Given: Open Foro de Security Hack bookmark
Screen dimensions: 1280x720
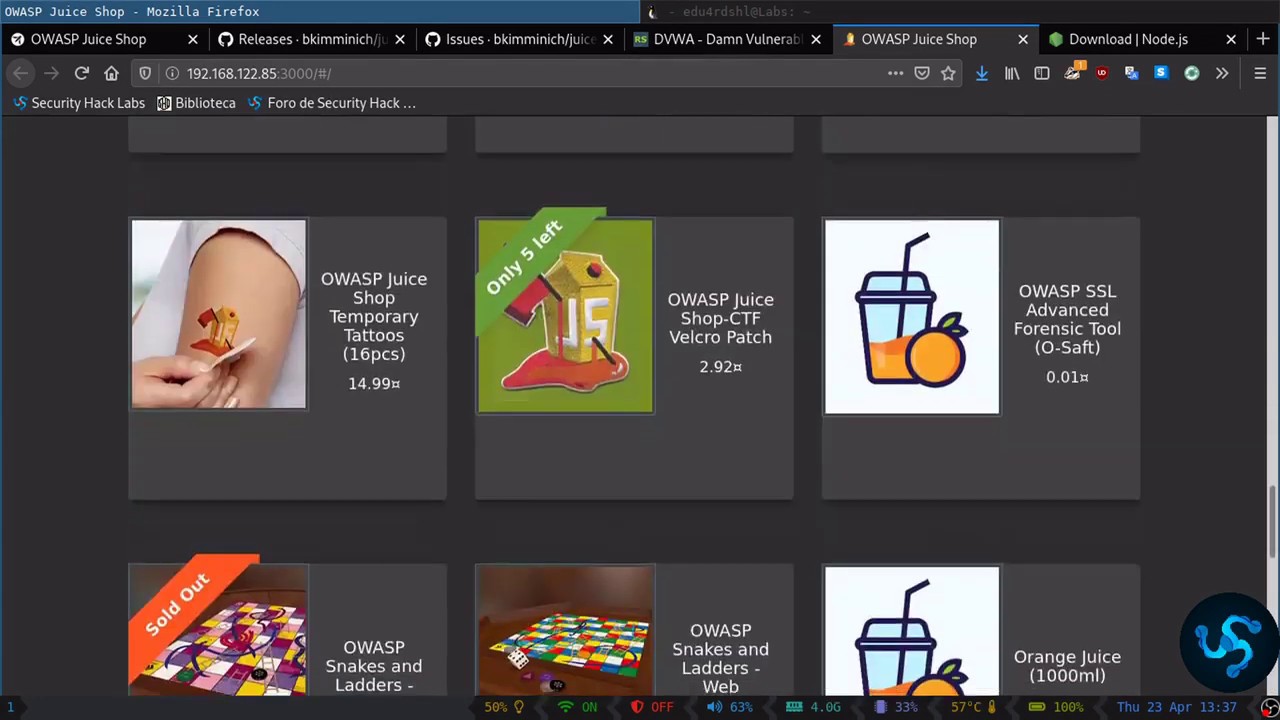Looking at the screenshot, I should click(331, 103).
